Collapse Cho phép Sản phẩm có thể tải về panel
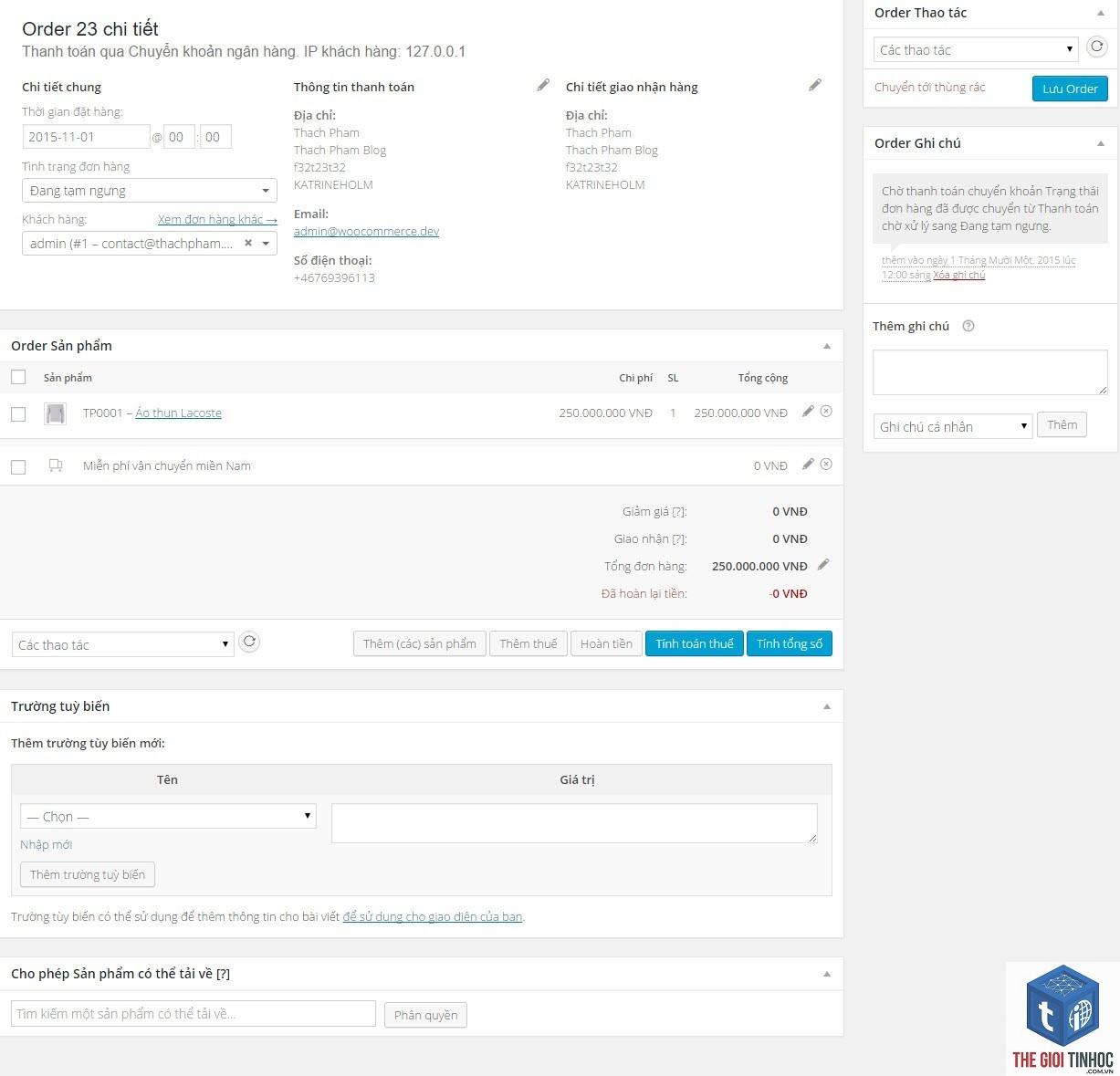 coord(827,974)
